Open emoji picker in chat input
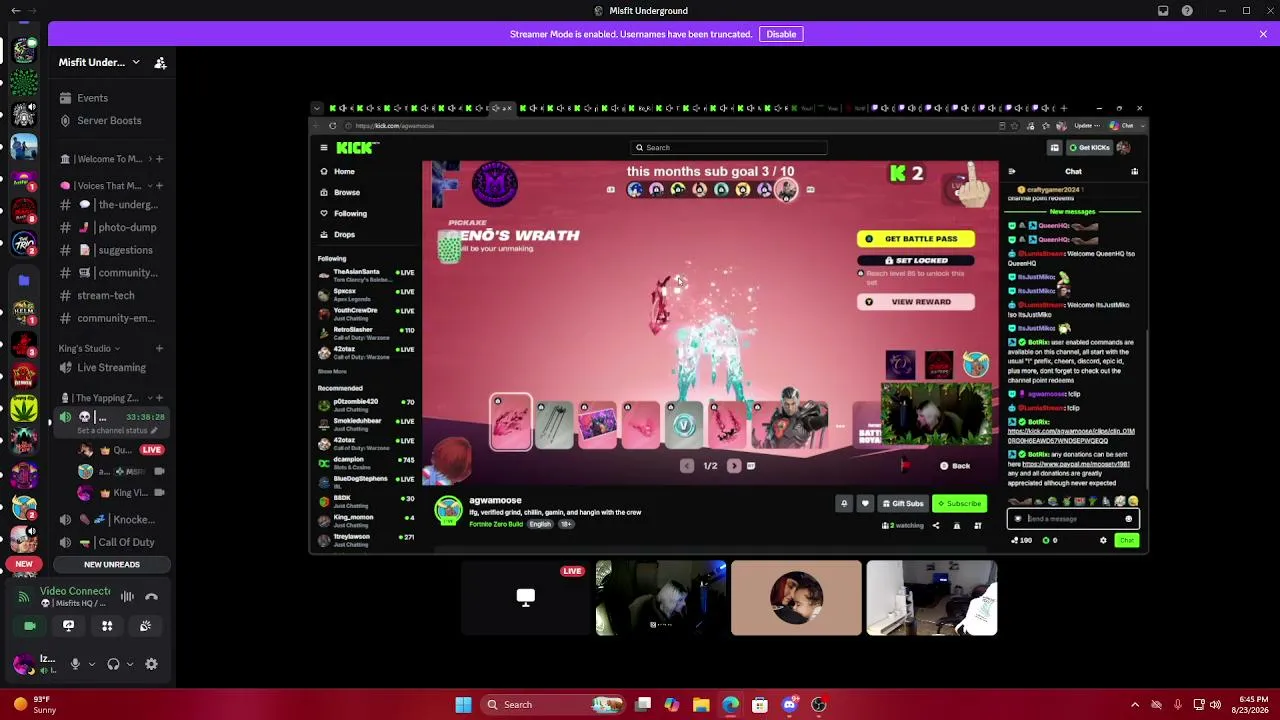 [1129, 519]
